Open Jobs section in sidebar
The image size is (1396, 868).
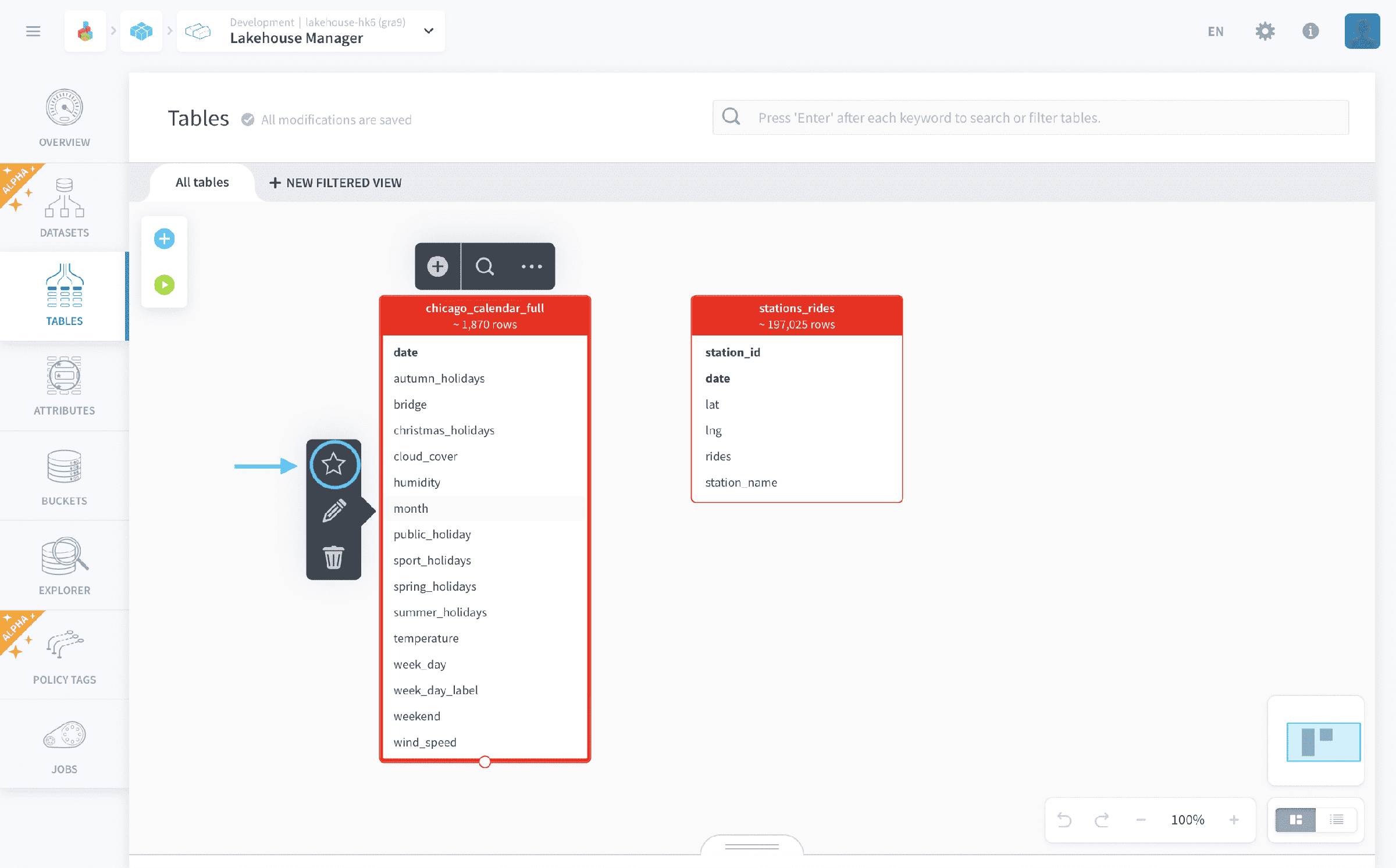(x=65, y=745)
